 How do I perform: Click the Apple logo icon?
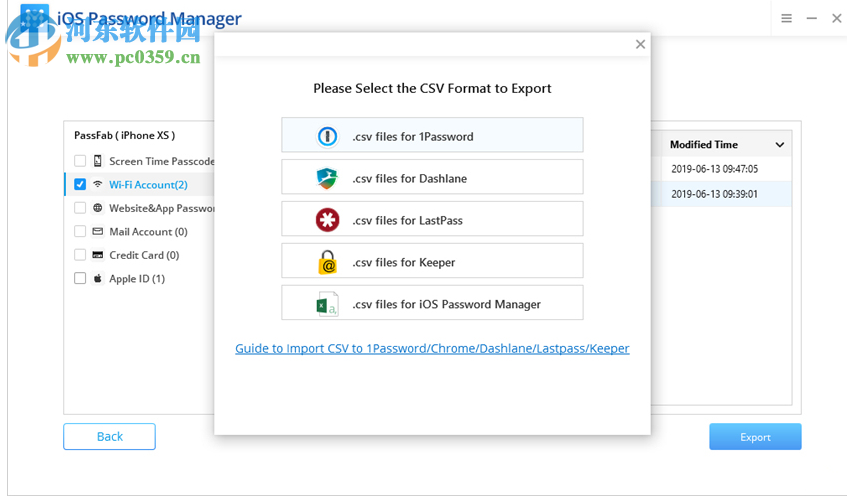click(98, 278)
